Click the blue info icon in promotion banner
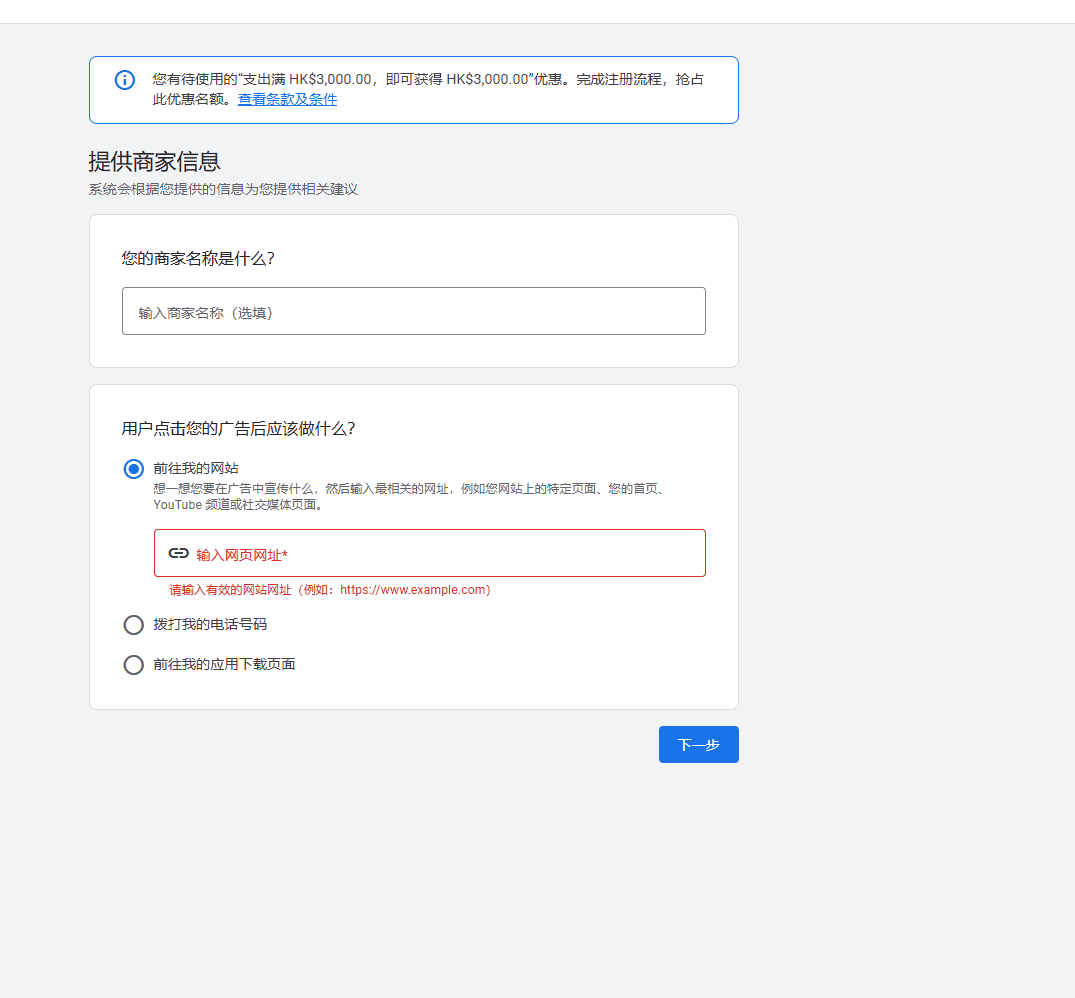Image resolution: width=1075 pixels, height=998 pixels. pos(125,80)
